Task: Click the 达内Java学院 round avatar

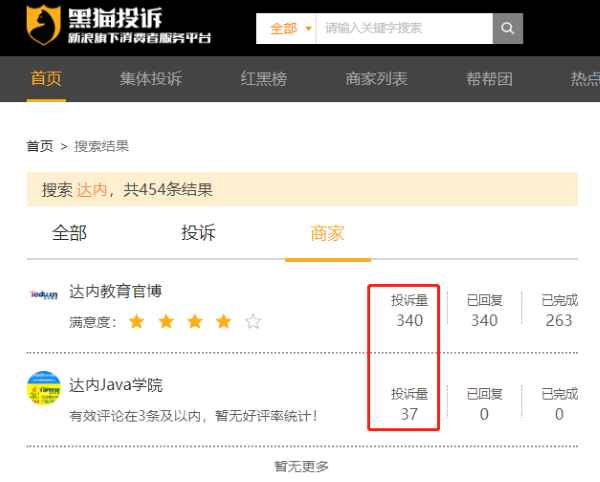Action: pos(44,388)
